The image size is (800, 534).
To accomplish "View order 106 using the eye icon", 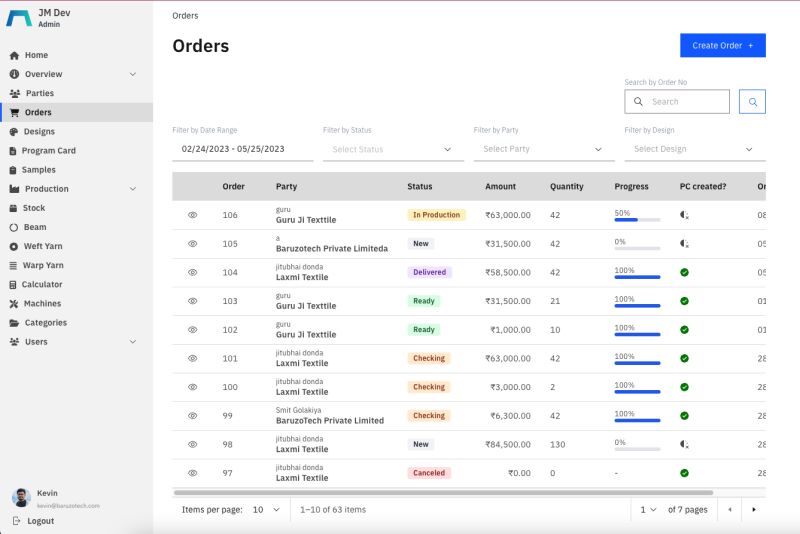I will (x=193, y=215).
